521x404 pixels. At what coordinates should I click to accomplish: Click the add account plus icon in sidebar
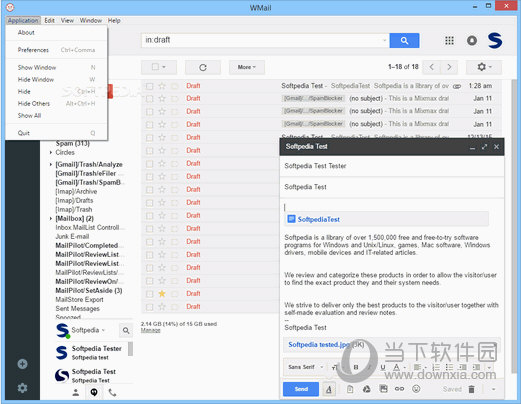pyautogui.click(x=22, y=364)
